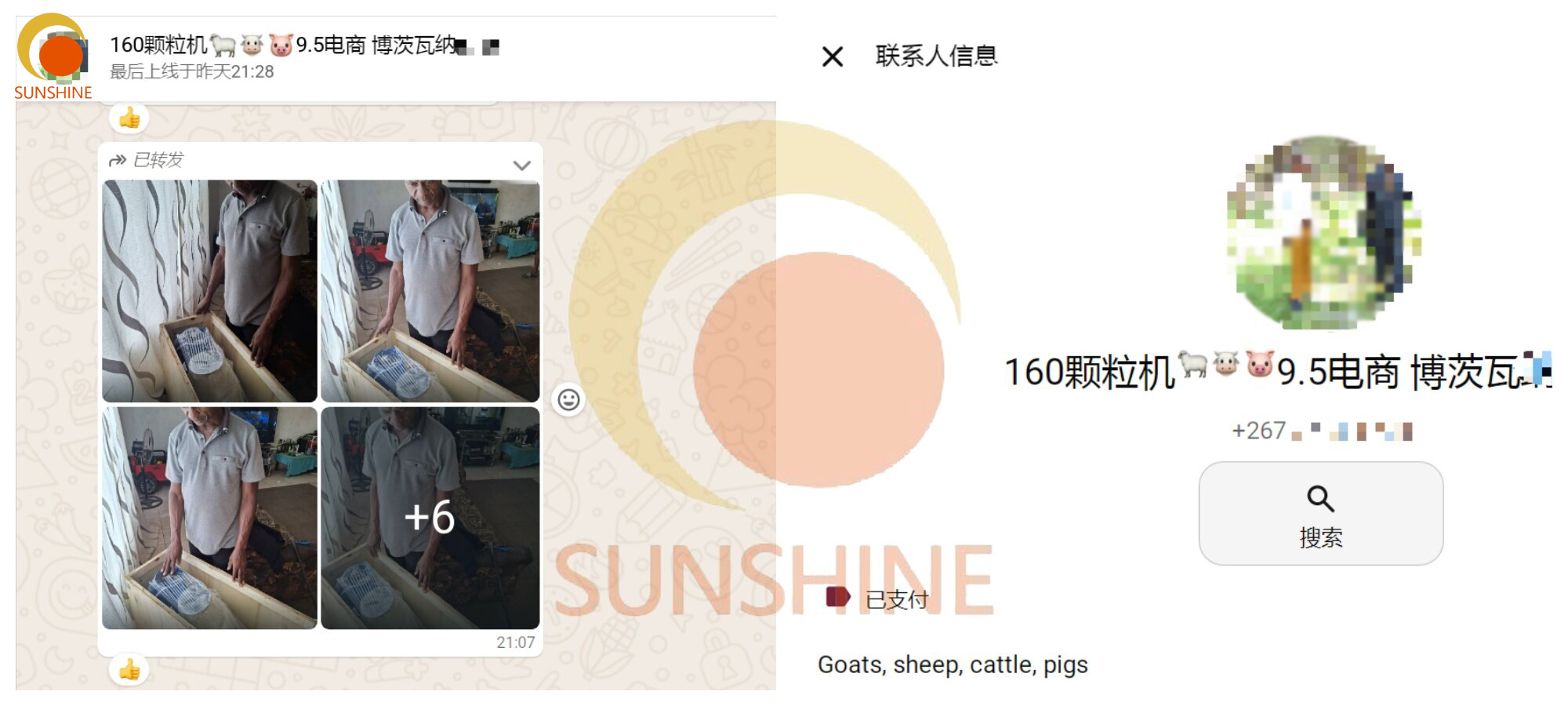
Task: Click the +267 phone number
Action: click(x=1322, y=431)
